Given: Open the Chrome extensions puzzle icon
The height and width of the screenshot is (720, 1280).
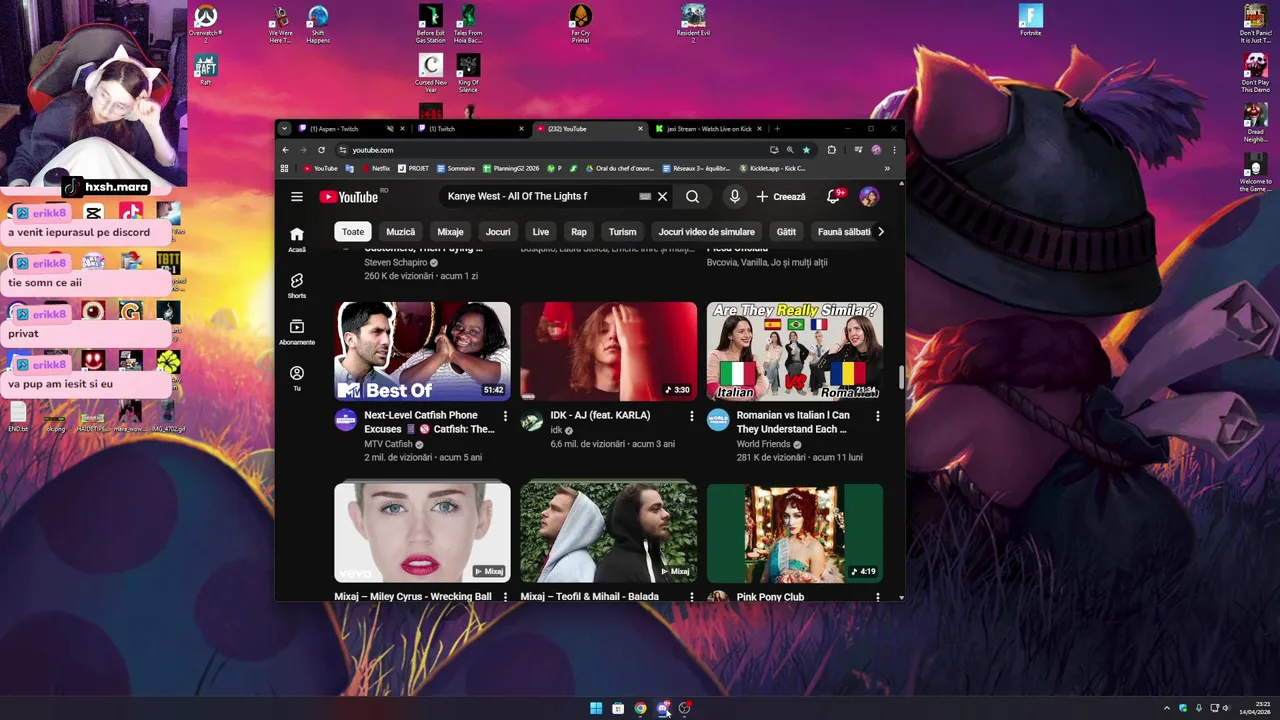Looking at the screenshot, I should point(831,150).
